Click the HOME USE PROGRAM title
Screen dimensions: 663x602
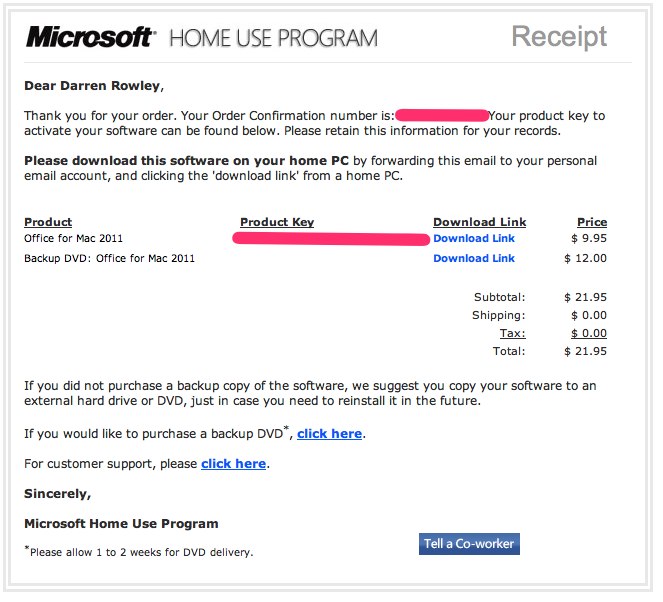[x=274, y=38]
